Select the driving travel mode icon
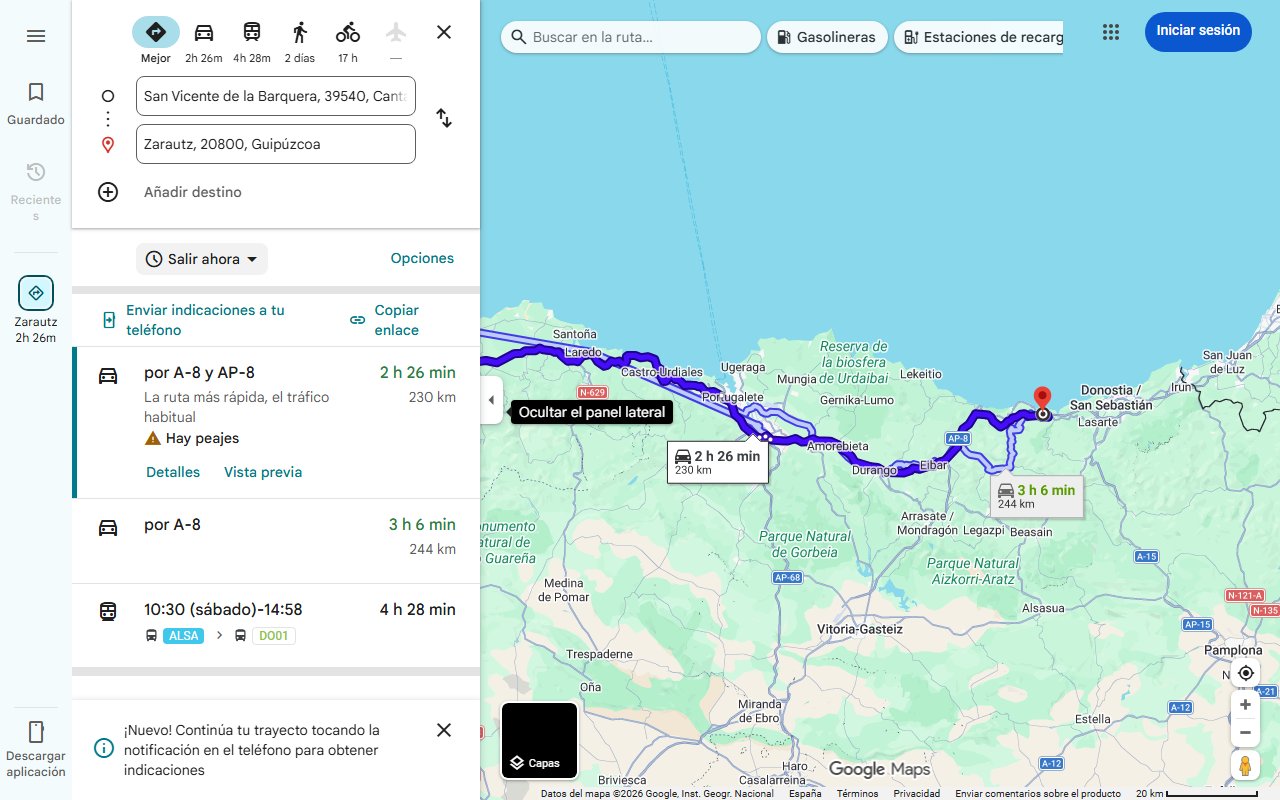Viewport: 1280px width, 800px height. point(203,31)
